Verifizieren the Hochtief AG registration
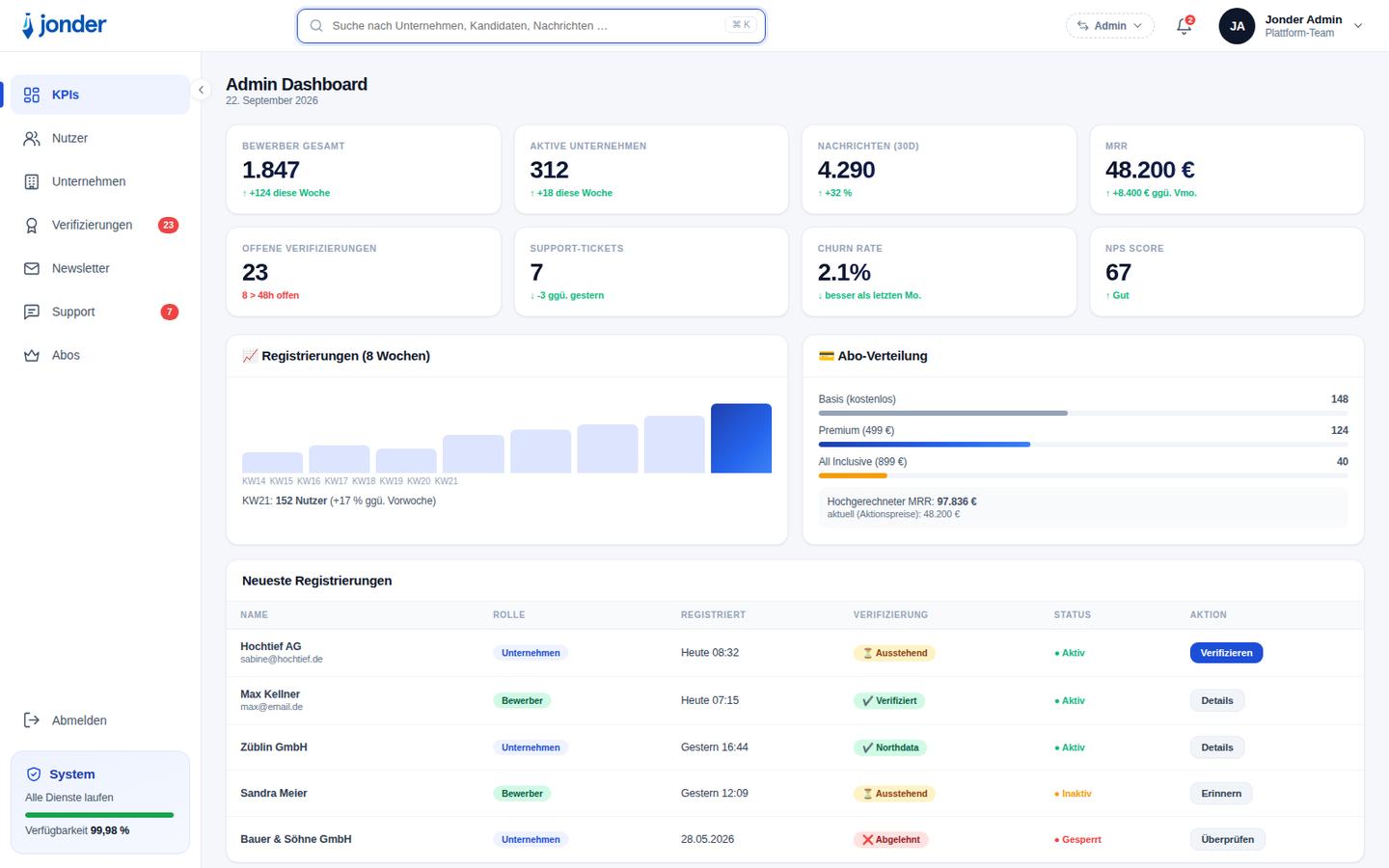Screen dimensions: 1389x868 pos(1226,653)
